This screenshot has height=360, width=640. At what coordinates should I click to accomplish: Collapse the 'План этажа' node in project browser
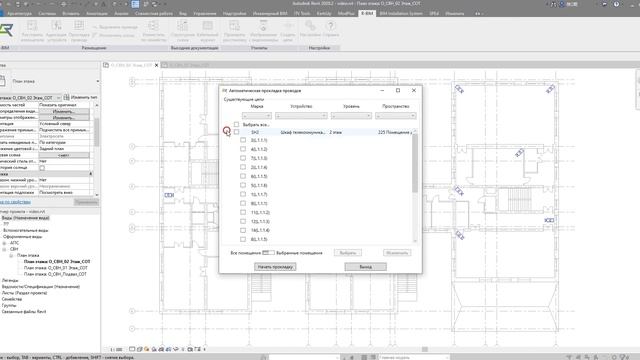11,256
